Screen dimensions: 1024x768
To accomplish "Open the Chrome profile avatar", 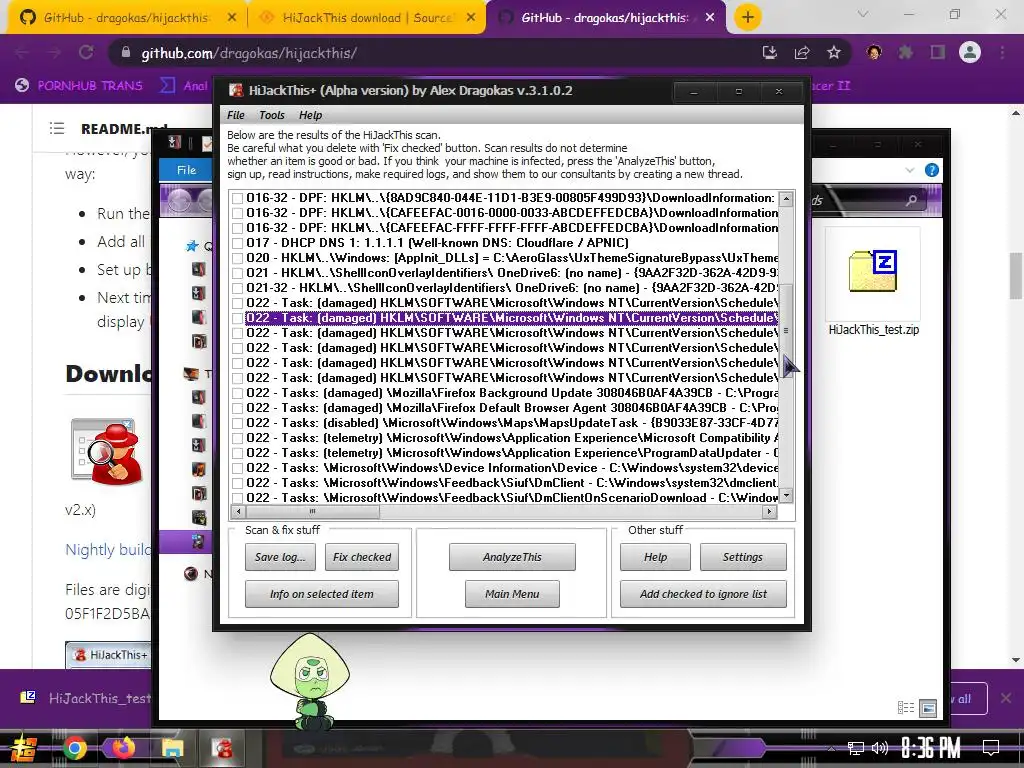I will (970, 52).
